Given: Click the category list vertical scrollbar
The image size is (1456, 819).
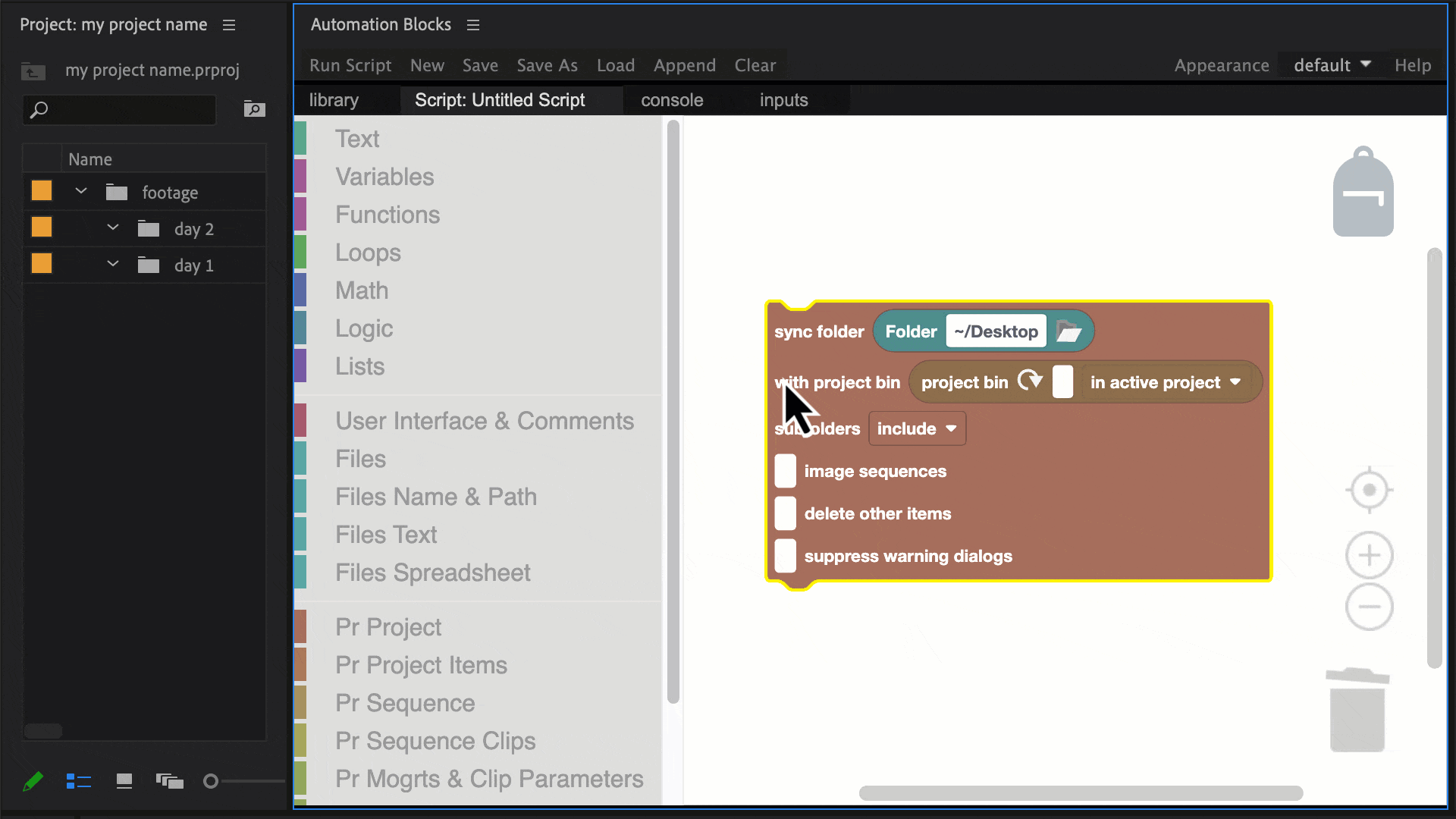Looking at the screenshot, I should coord(673,412).
